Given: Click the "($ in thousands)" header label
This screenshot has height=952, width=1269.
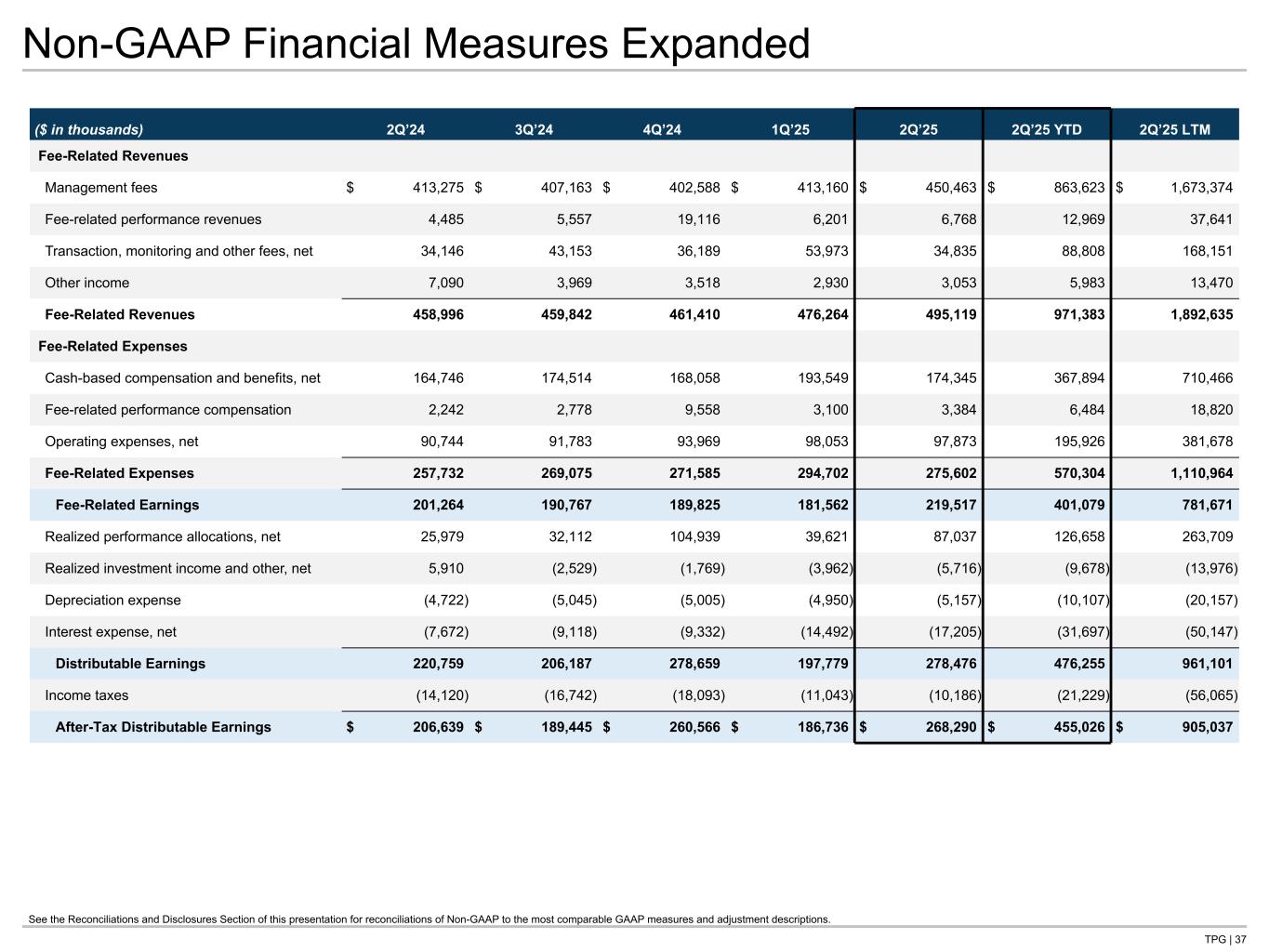Looking at the screenshot, I should tap(90, 129).
